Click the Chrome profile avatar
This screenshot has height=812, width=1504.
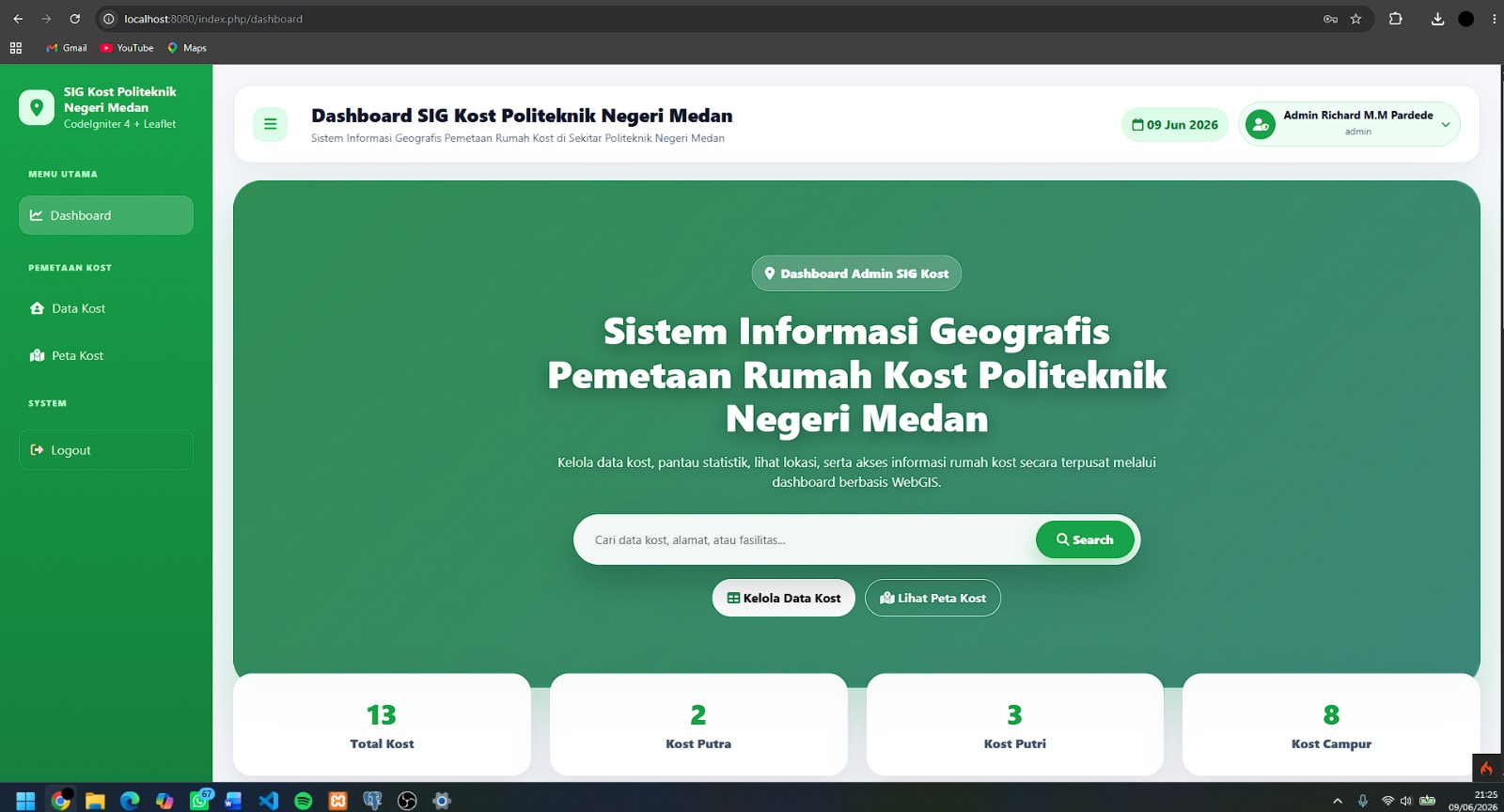1466,19
